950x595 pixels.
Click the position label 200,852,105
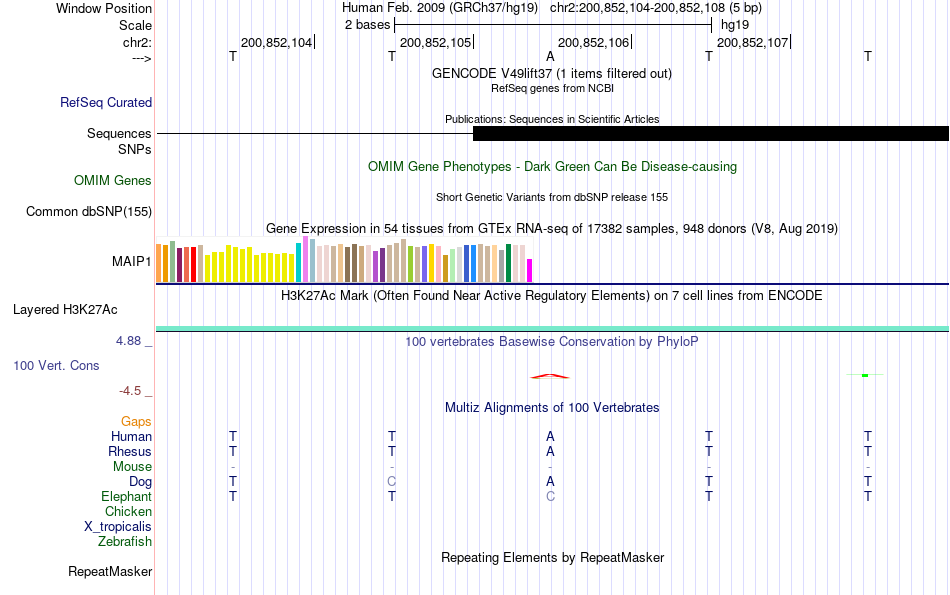pyautogui.click(x=435, y=42)
